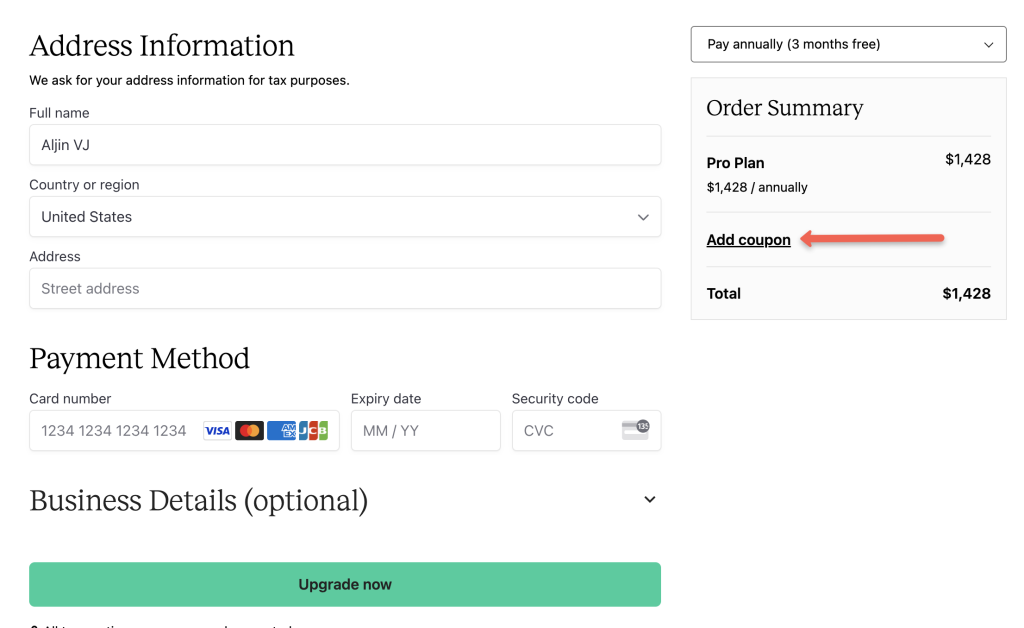Click the Full name input showing Aljin VJ
Image resolution: width=1024 pixels, height=628 pixels.
345,144
